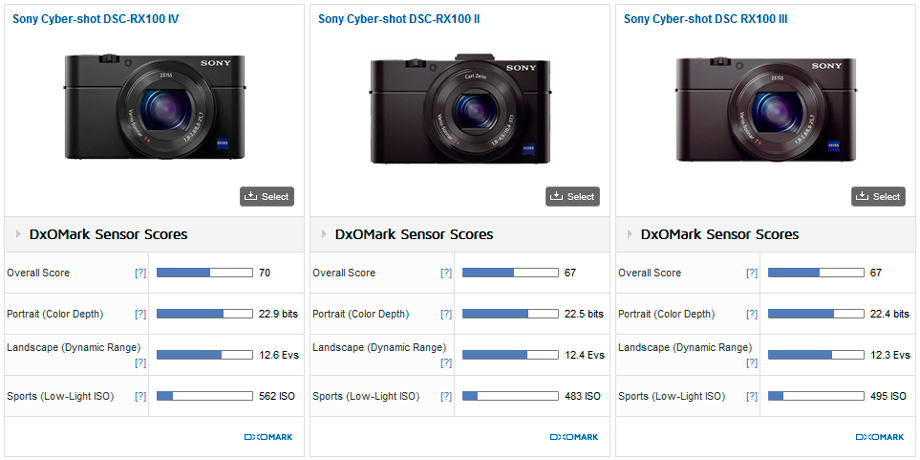Select the Sony RX100 III camera for comparison
This screenshot has height=460, width=920.
click(878, 197)
